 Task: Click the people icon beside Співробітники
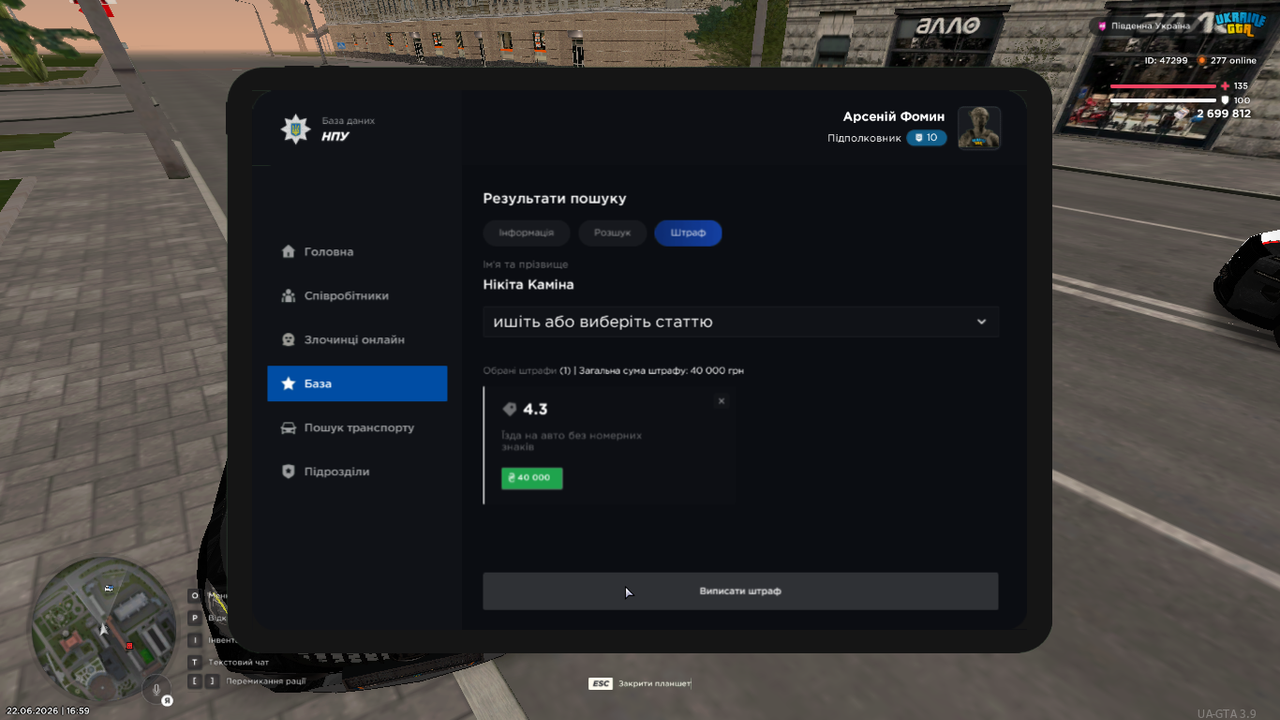click(x=288, y=296)
